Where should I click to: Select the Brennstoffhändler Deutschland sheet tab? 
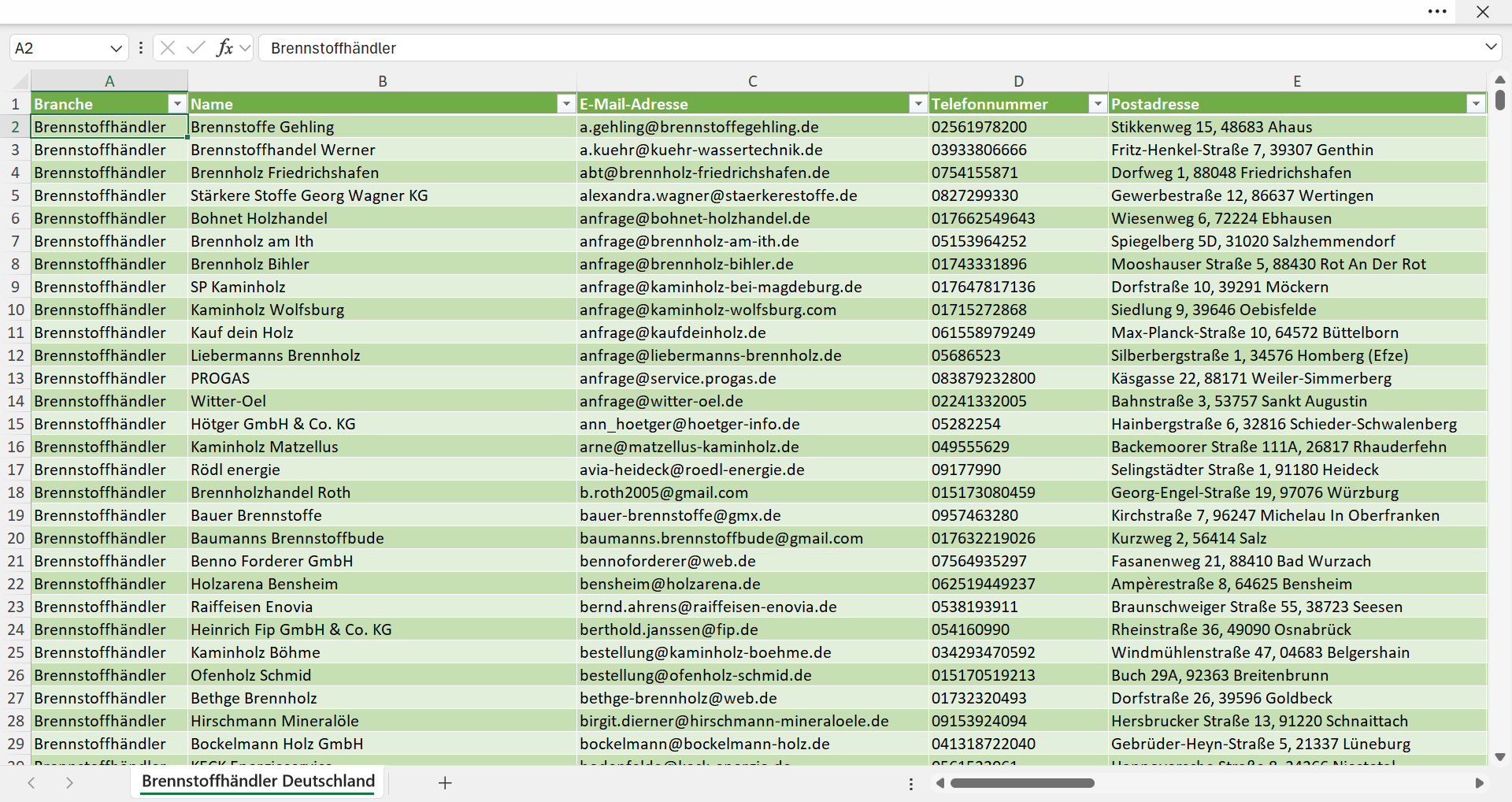pyautogui.click(x=258, y=782)
